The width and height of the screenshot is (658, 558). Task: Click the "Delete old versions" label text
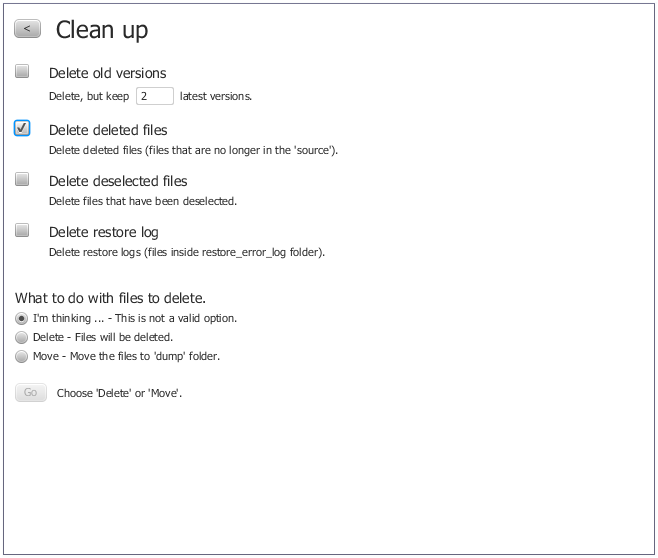(x=107, y=73)
